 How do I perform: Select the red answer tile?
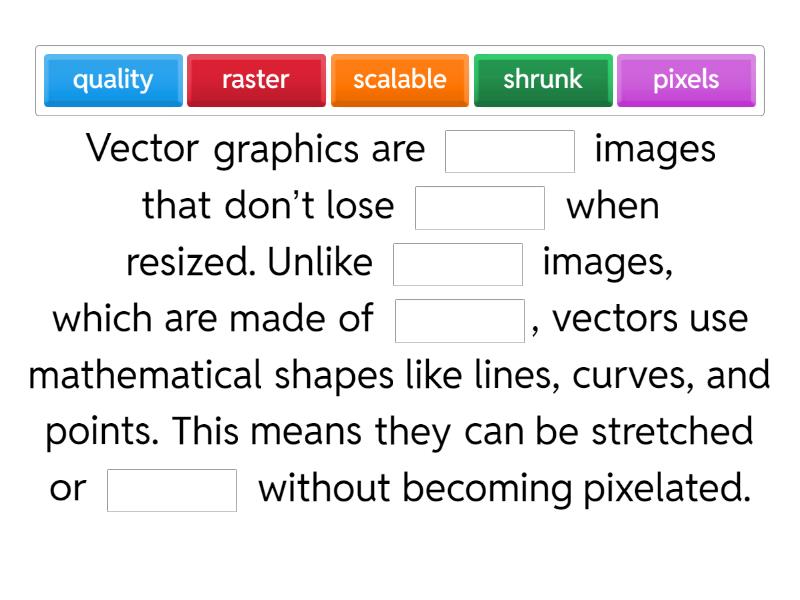point(256,80)
